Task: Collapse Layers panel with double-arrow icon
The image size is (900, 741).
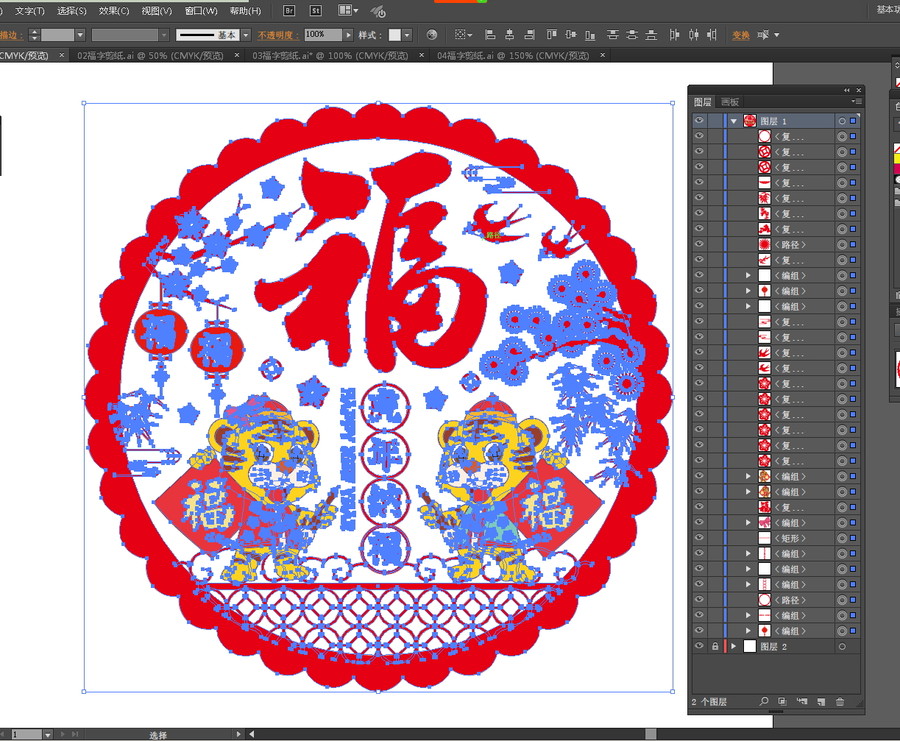Action: tap(847, 90)
